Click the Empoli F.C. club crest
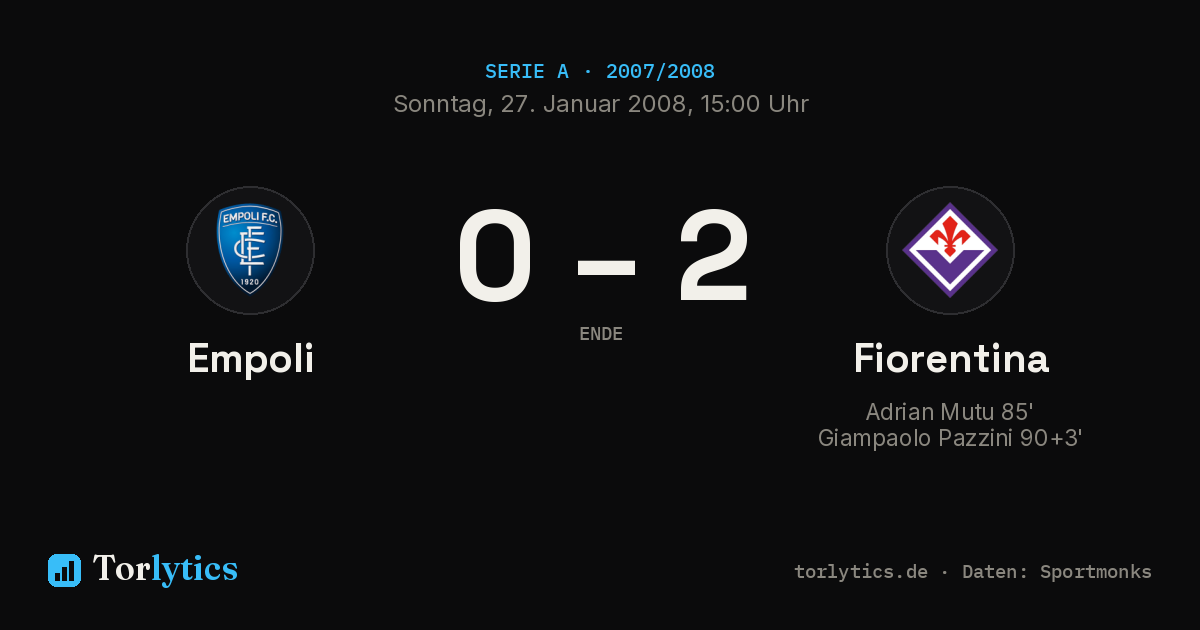 click(x=250, y=250)
